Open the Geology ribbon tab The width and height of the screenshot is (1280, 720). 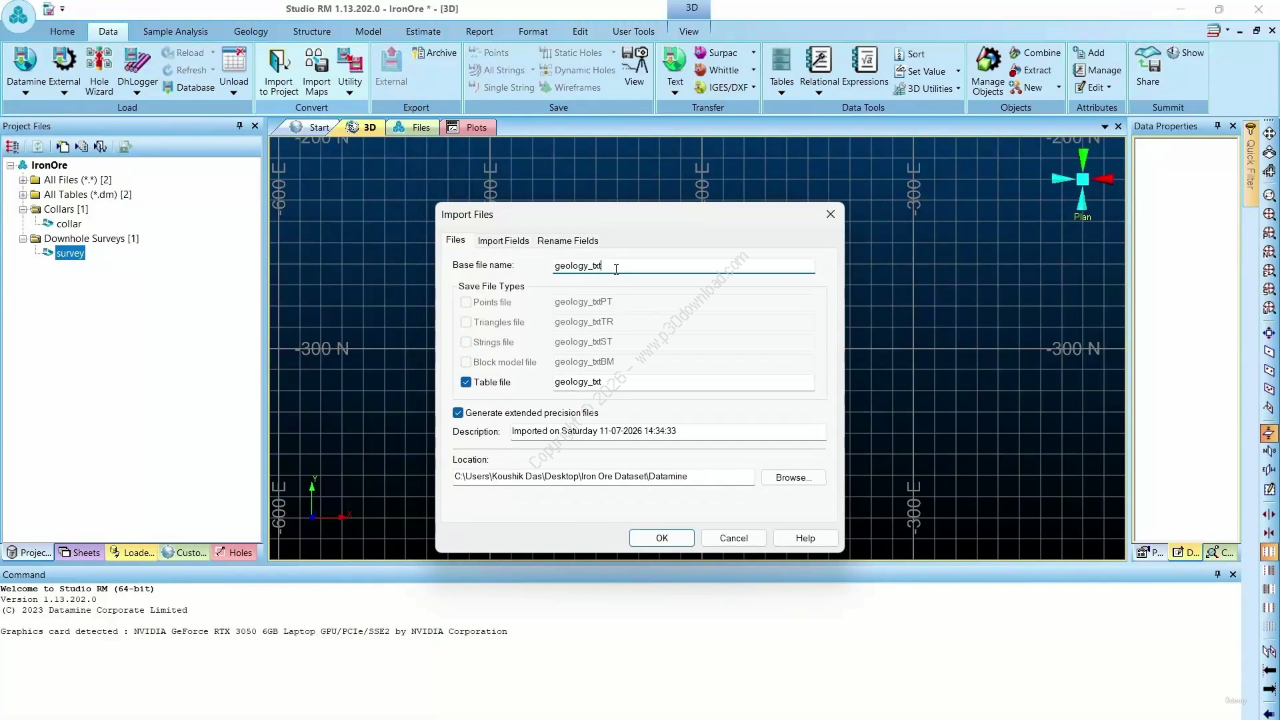pos(251,31)
